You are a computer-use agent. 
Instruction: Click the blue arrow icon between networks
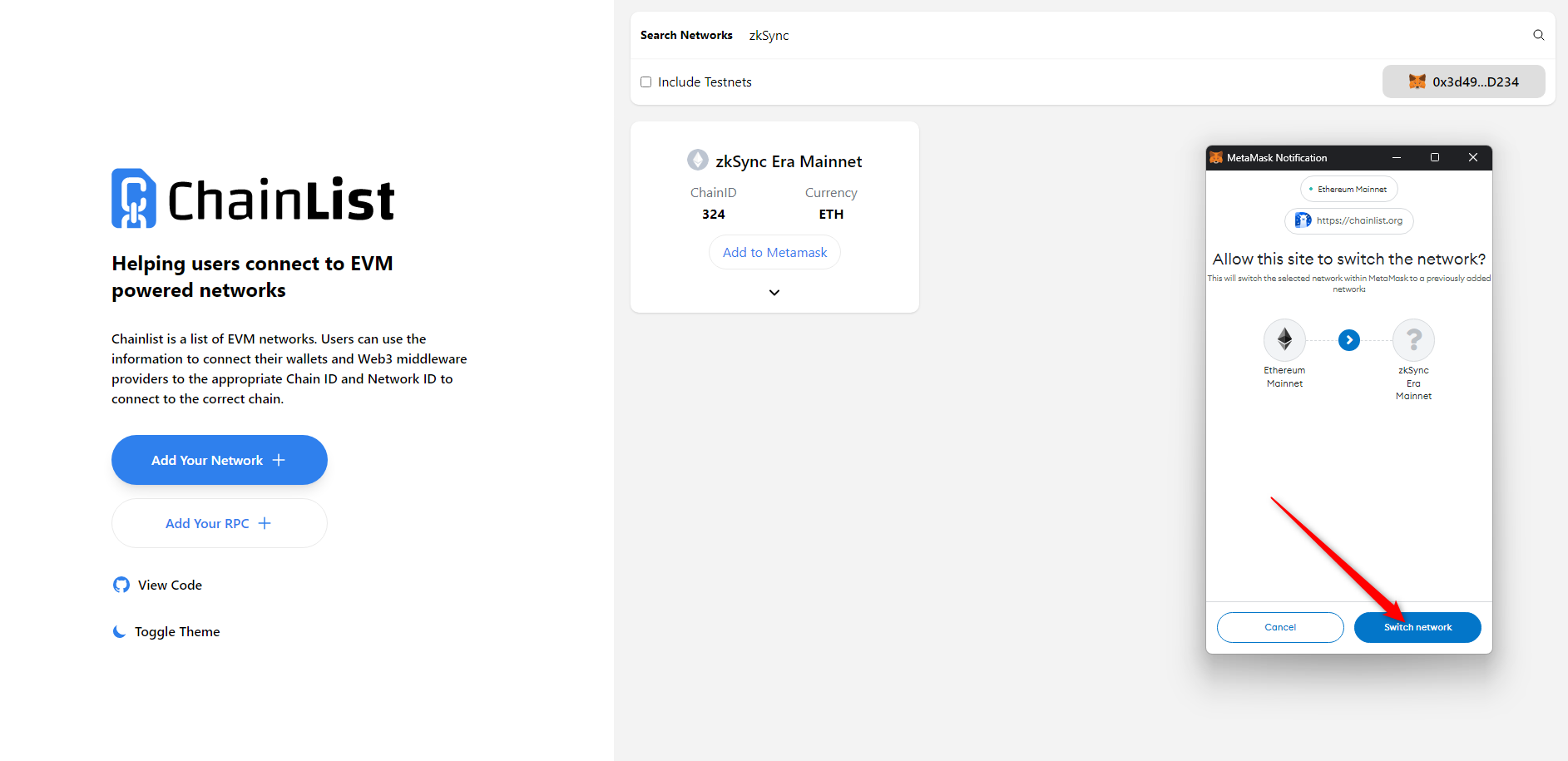coord(1348,339)
